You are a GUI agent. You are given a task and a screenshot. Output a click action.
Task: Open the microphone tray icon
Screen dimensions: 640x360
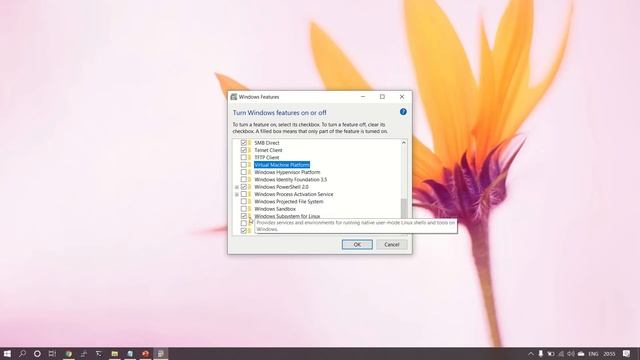[x=540, y=354]
